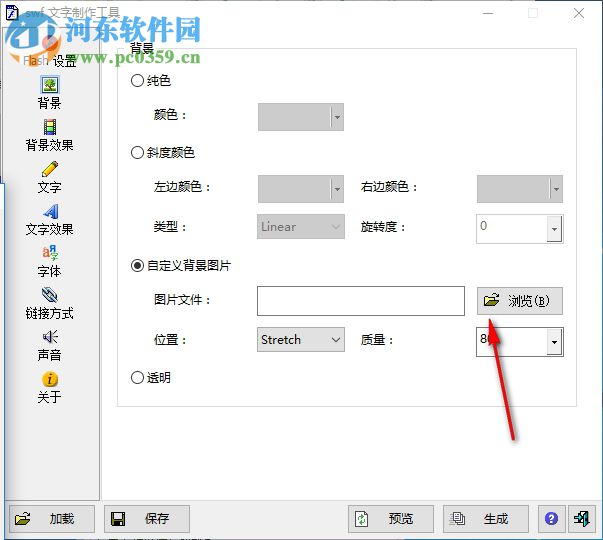
Task: Close the window
Action: tap(579, 13)
